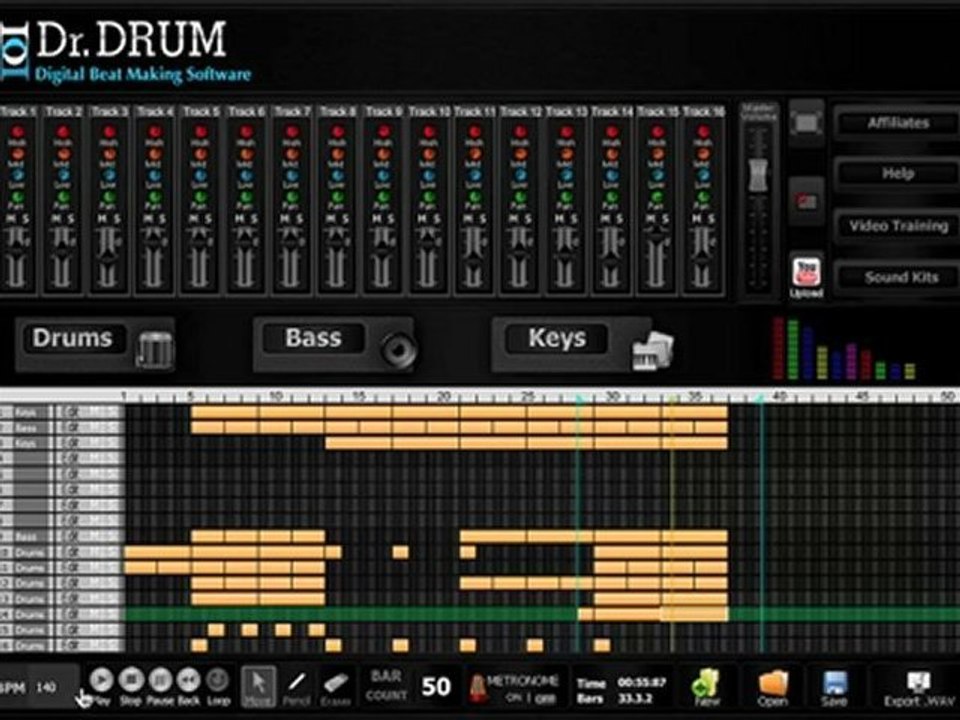Select the Move arrow tool

pyautogui.click(x=258, y=686)
